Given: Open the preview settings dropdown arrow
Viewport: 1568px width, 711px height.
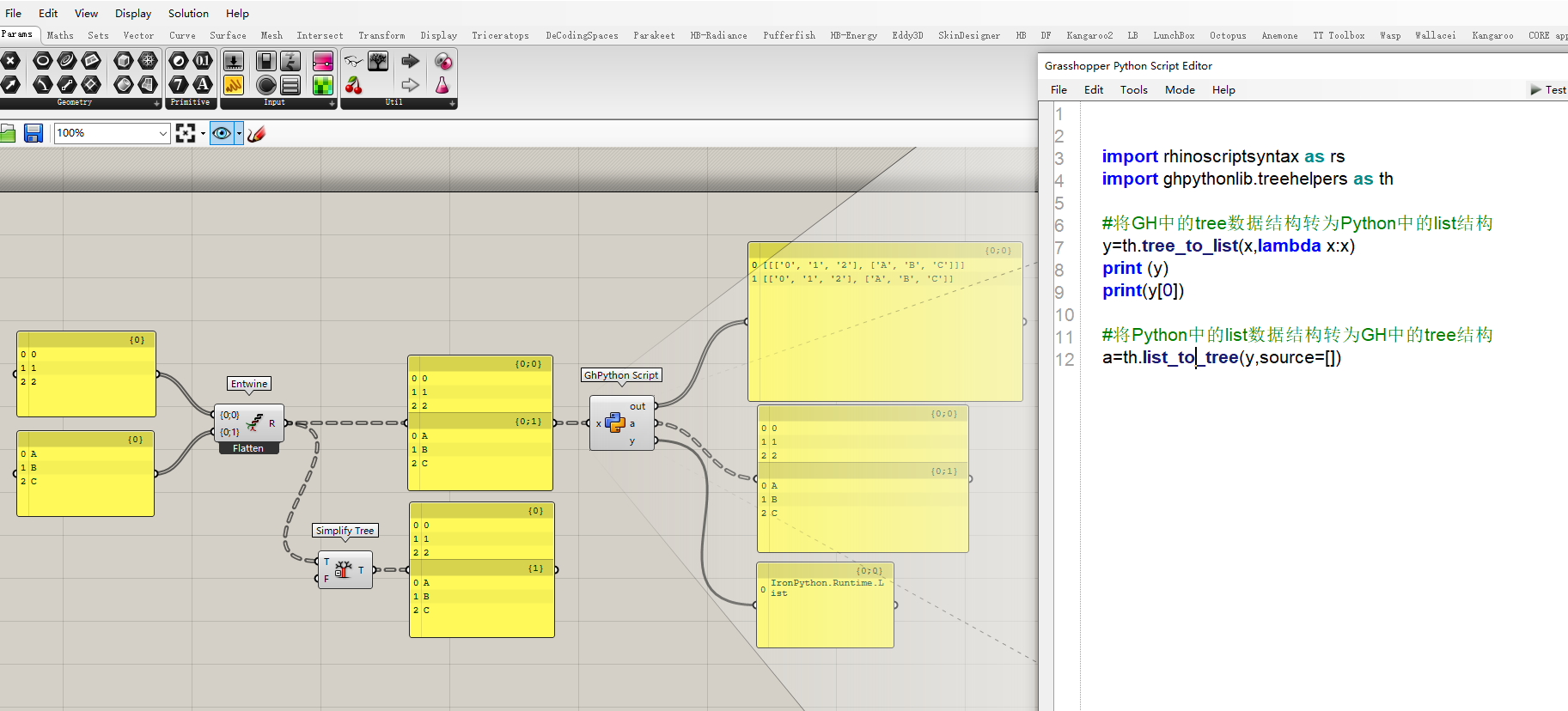Looking at the screenshot, I should point(239,133).
